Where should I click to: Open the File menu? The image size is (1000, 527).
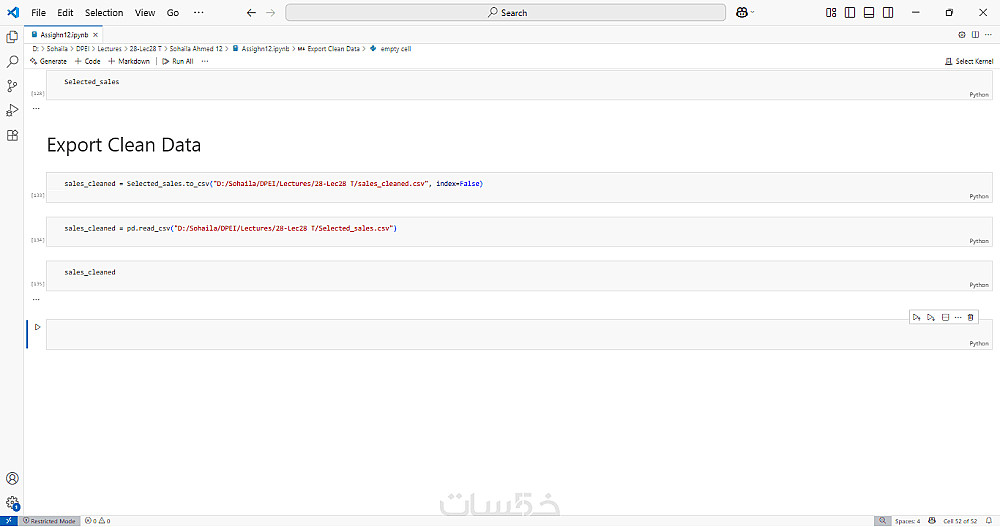38,12
